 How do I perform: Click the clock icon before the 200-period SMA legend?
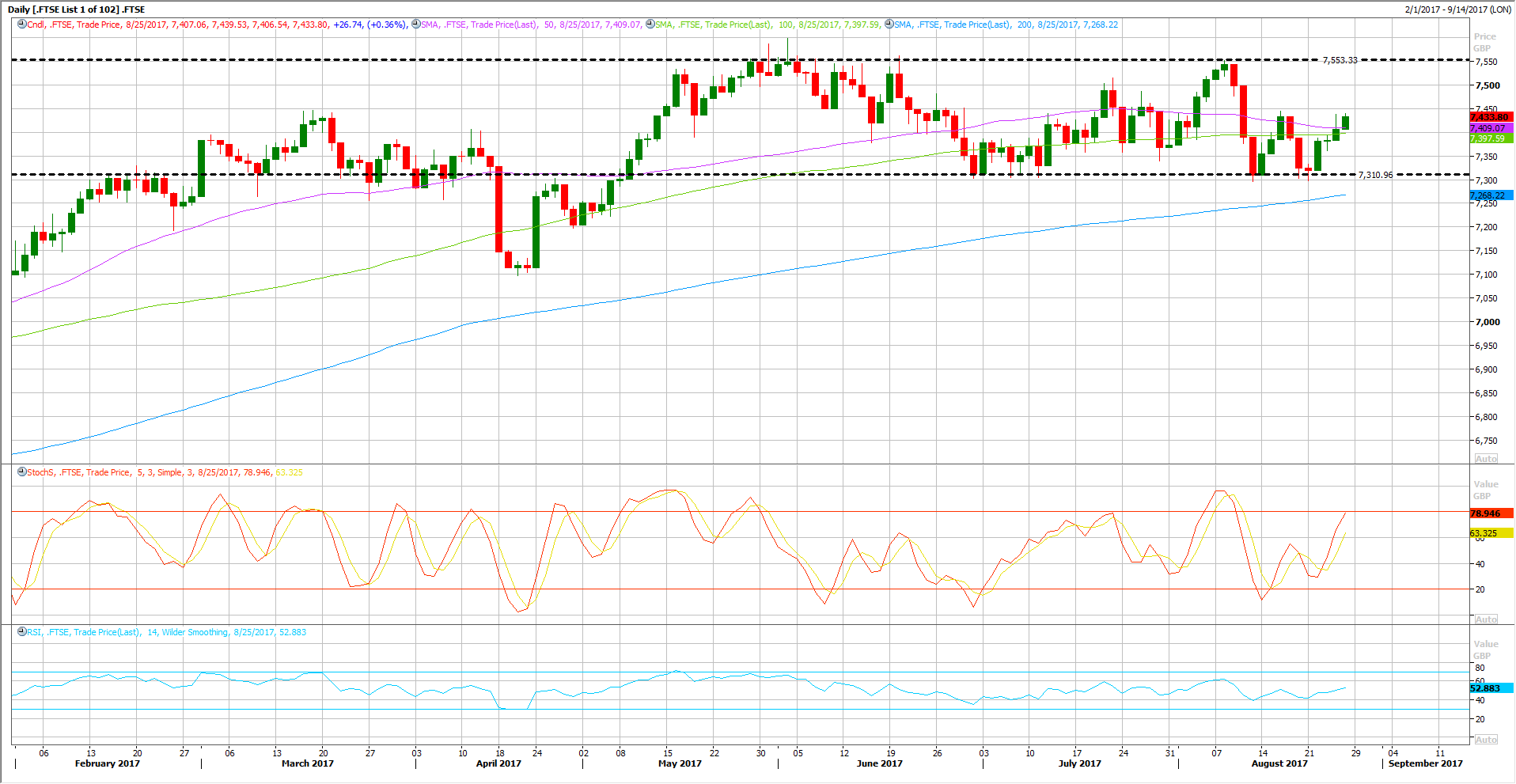click(889, 25)
